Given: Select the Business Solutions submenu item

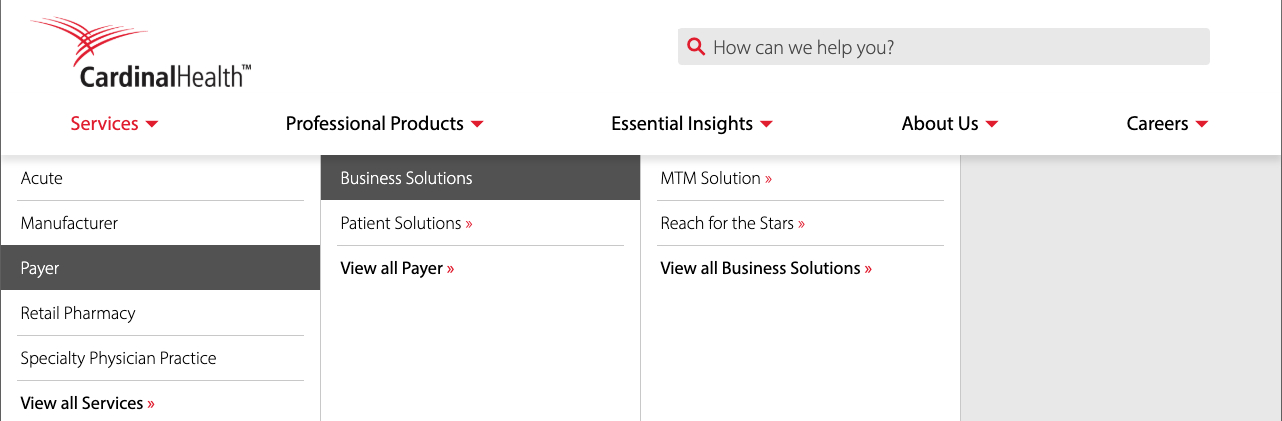Looking at the screenshot, I should click(x=406, y=178).
